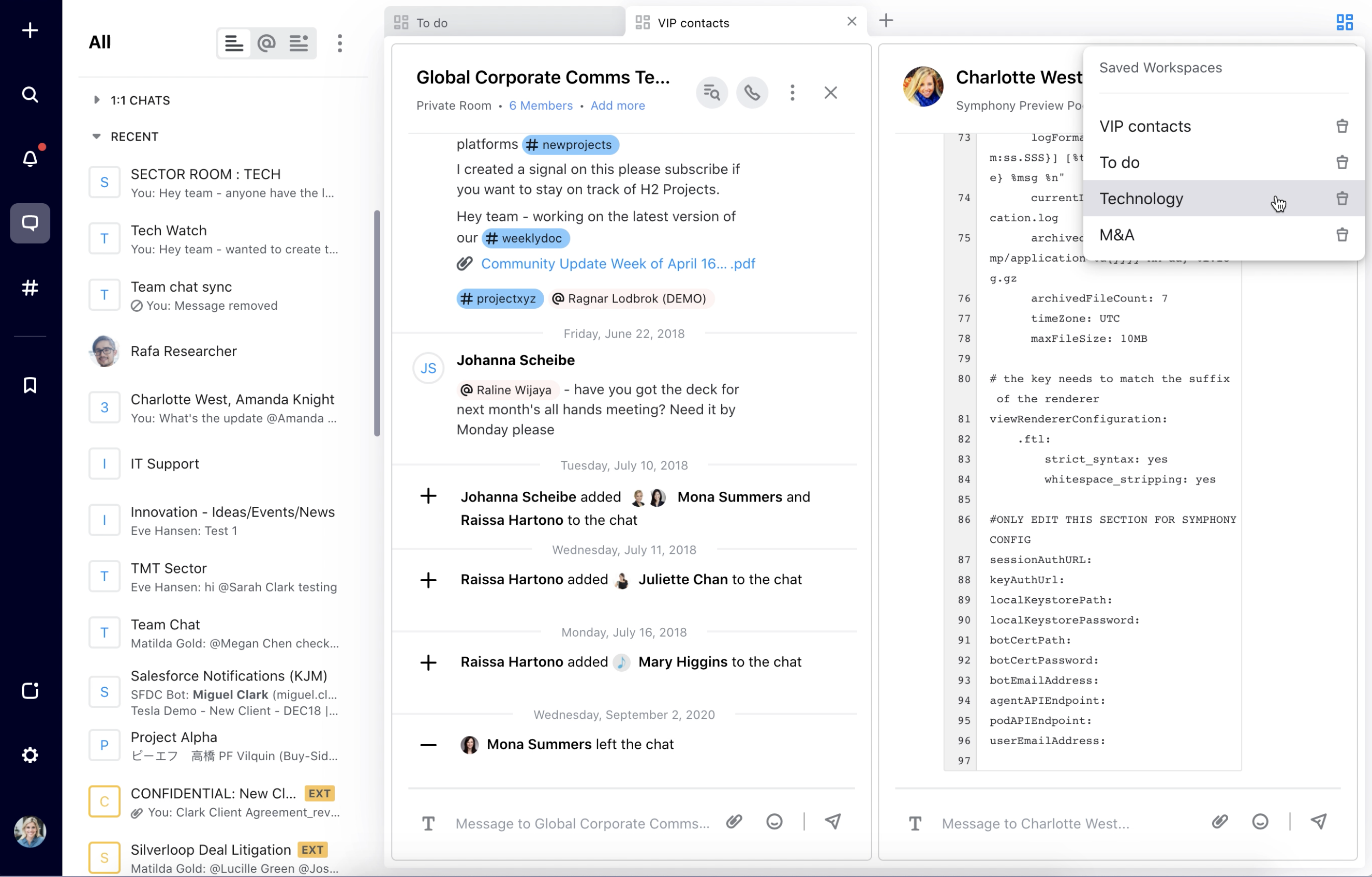Search within the Global Corporate Comms conversation

click(x=712, y=92)
